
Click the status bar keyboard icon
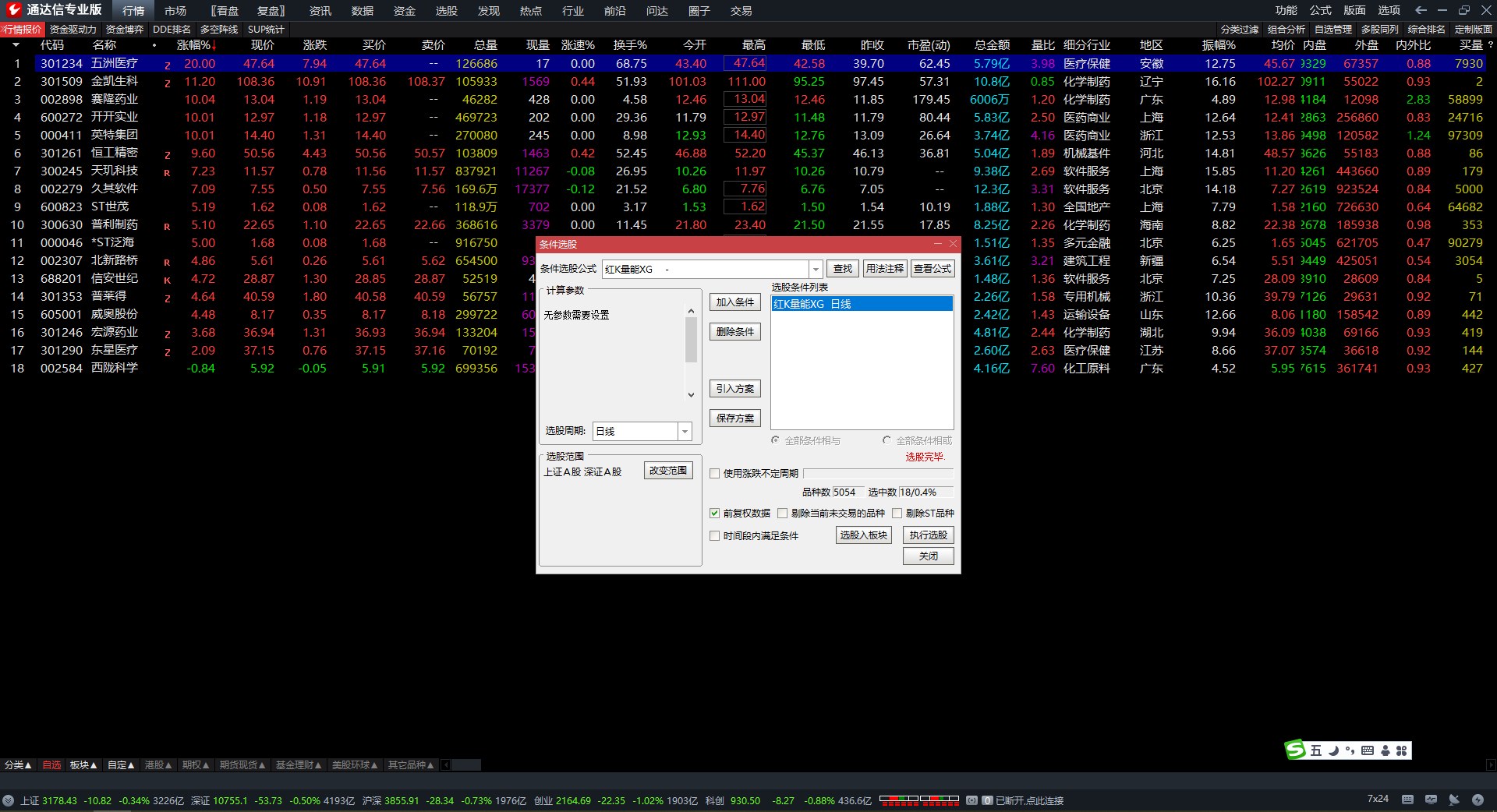[1407, 800]
